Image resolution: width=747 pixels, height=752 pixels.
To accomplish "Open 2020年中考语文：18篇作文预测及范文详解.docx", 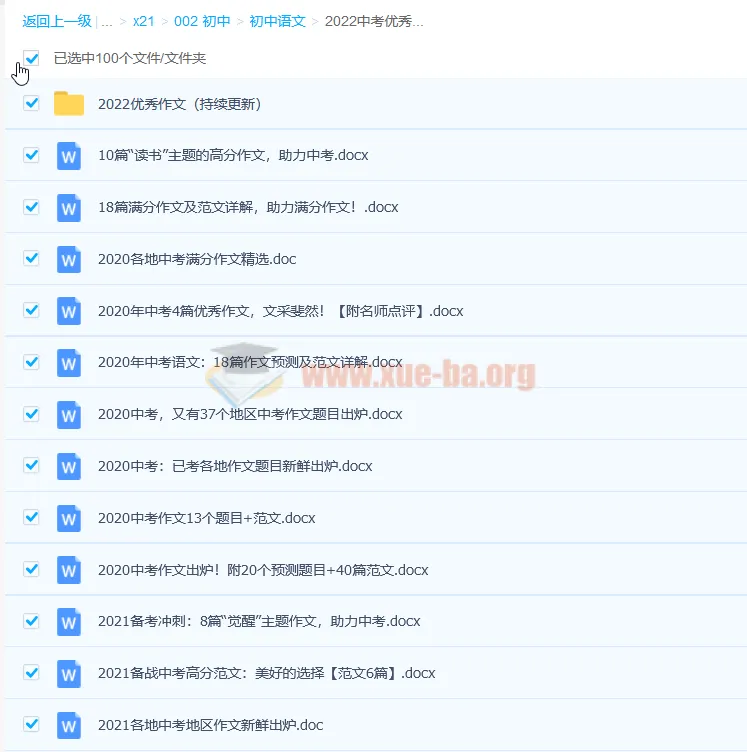I will coord(250,362).
